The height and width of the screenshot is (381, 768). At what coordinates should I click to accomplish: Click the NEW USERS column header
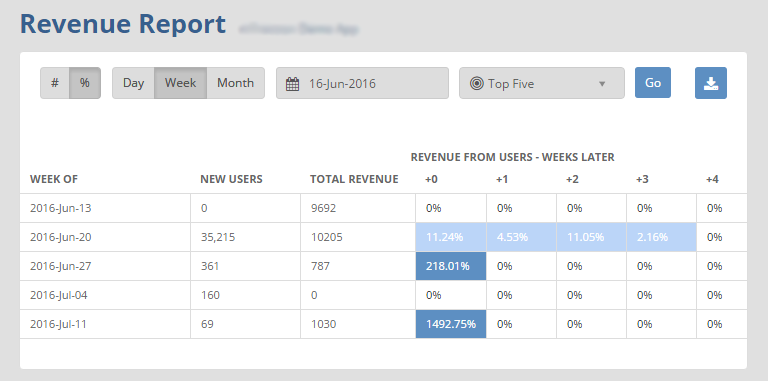coord(231,179)
